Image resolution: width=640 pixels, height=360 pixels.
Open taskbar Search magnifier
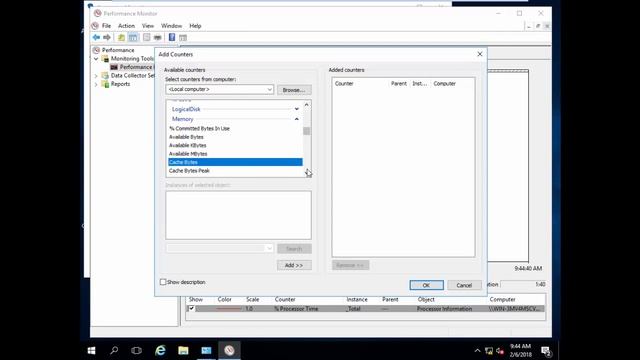[x=114, y=350]
